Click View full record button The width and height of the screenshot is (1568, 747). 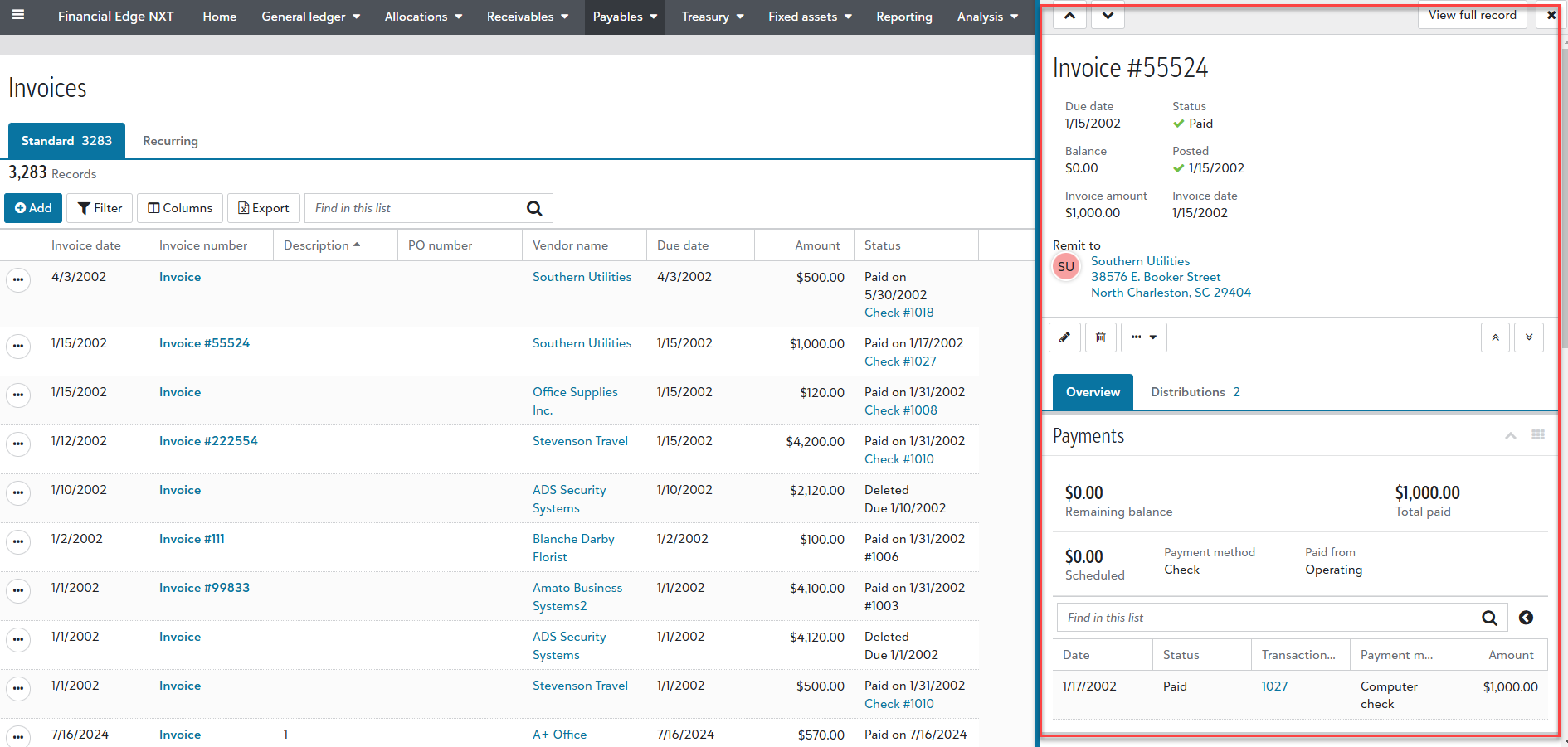pos(1472,15)
